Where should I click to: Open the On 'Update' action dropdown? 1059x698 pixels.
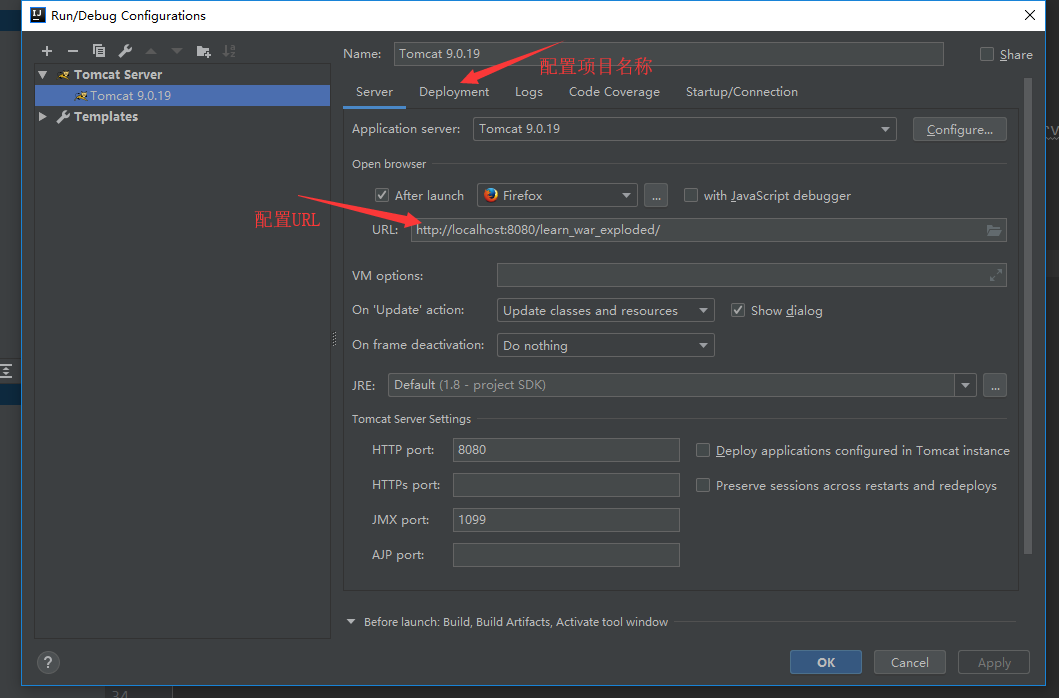click(x=605, y=311)
